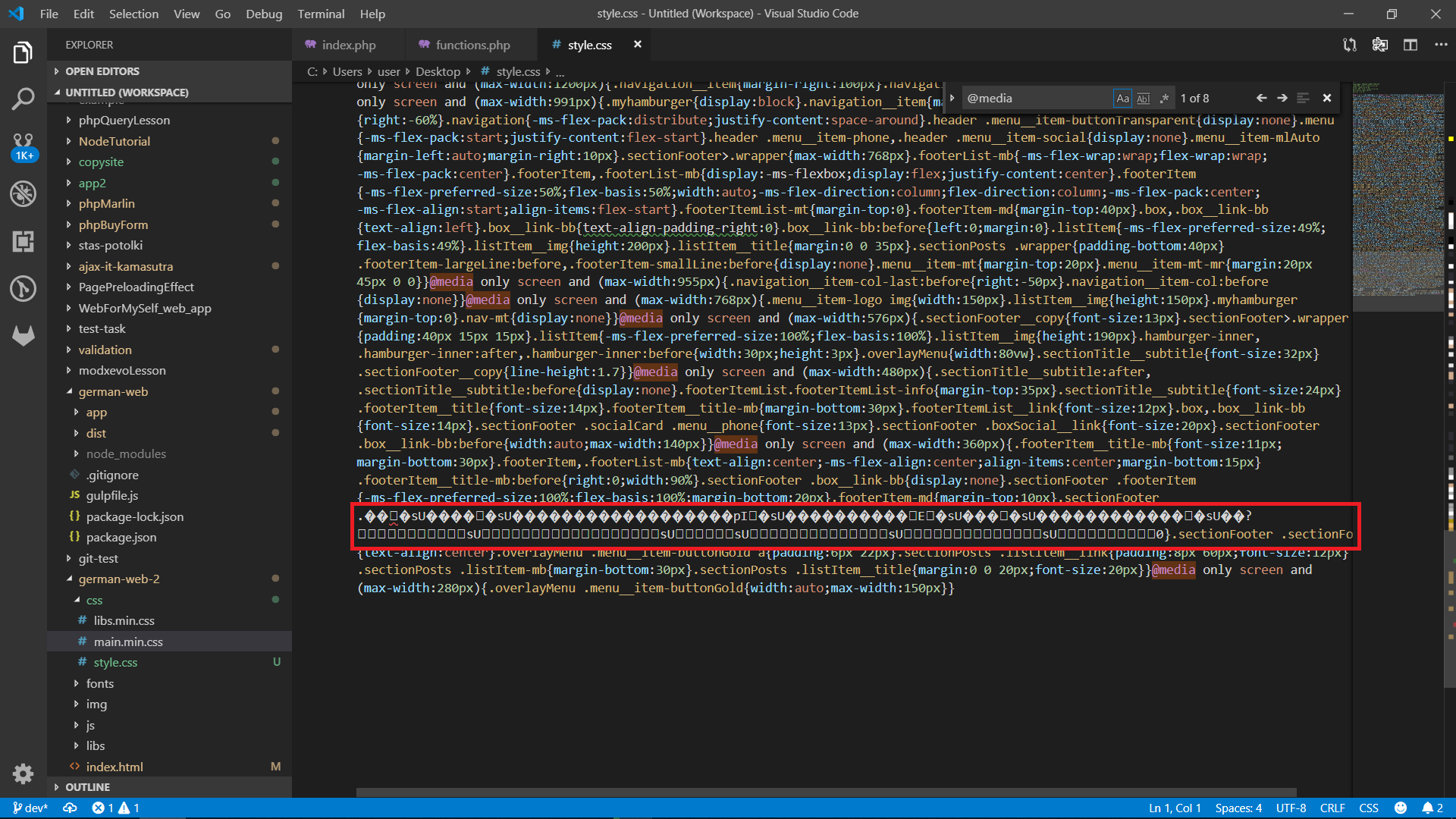The height and width of the screenshot is (819, 1456).
Task: Go to previous match in find widget
Action: pyautogui.click(x=1261, y=98)
